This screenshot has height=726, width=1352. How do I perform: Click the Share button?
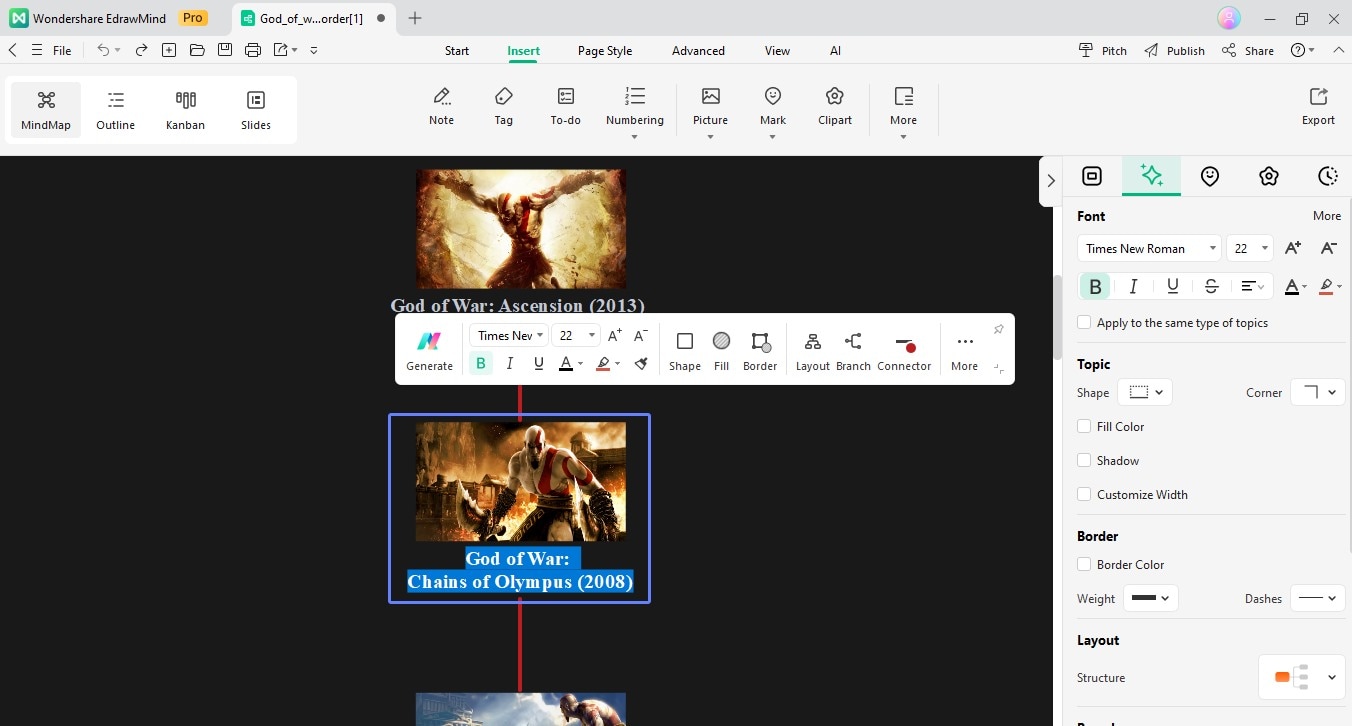point(1248,51)
